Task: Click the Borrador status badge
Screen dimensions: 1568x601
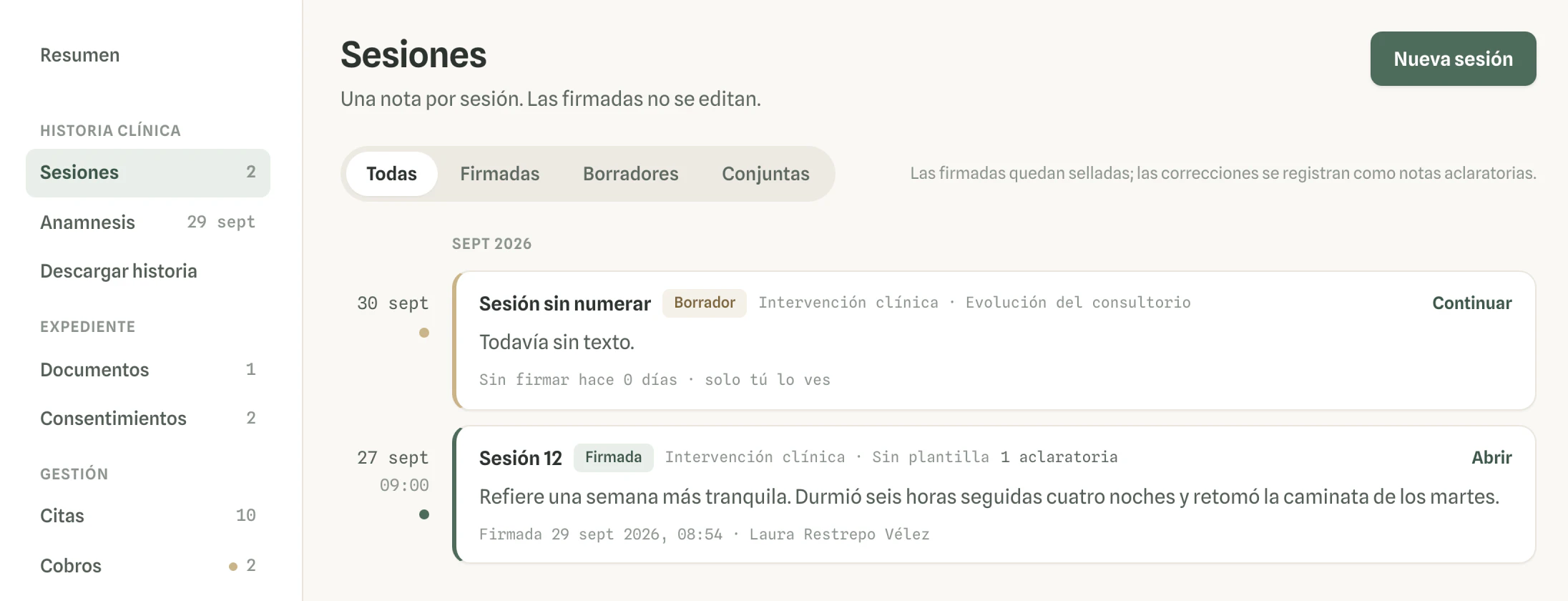Action: pyautogui.click(x=705, y=303)
